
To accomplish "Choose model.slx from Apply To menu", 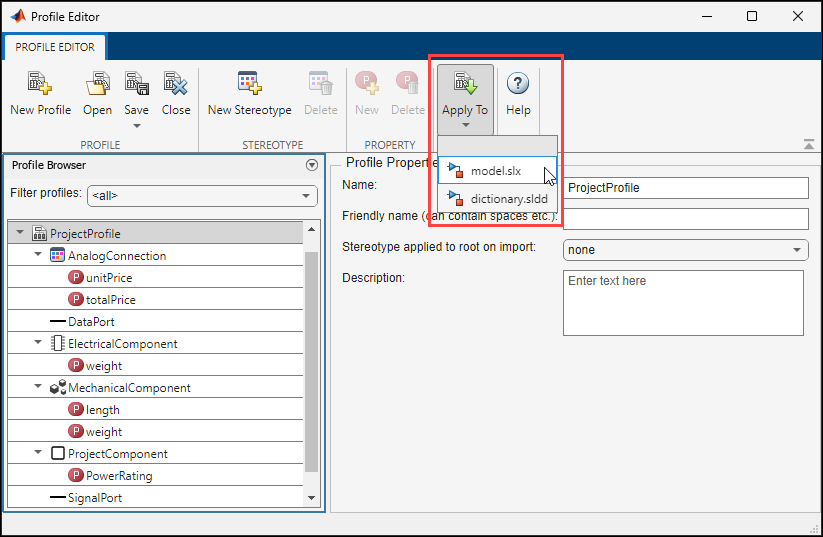I will pyautogui.click(x=496, y=171).
